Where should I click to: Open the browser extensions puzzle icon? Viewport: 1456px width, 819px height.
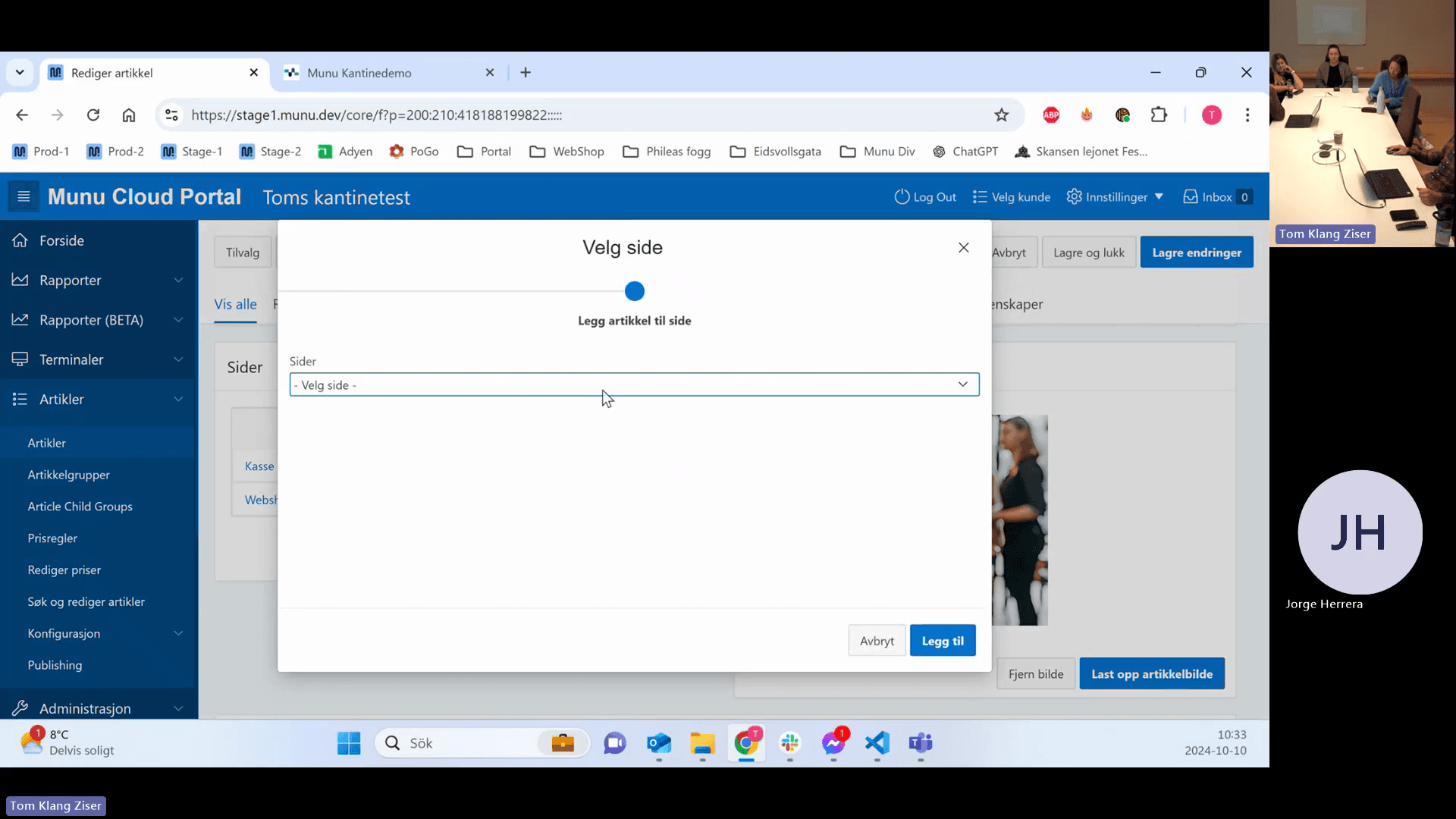pyautogui.click(x=1159, y=115)
